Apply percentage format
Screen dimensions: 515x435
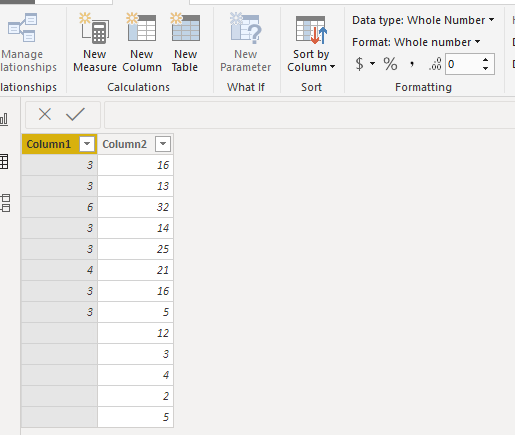pos(390,64)
